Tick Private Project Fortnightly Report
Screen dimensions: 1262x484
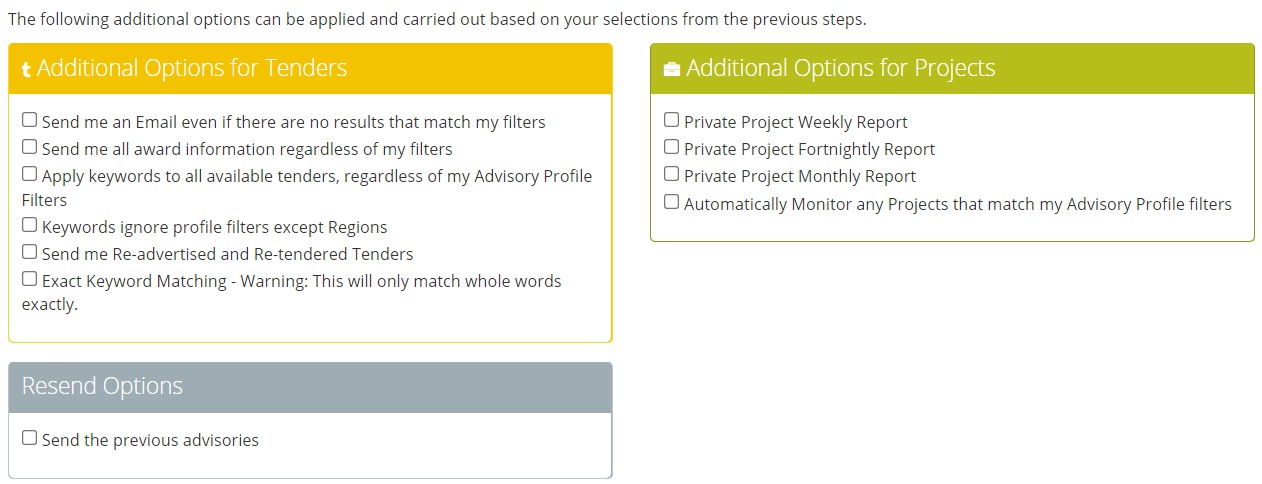(672, 147)
